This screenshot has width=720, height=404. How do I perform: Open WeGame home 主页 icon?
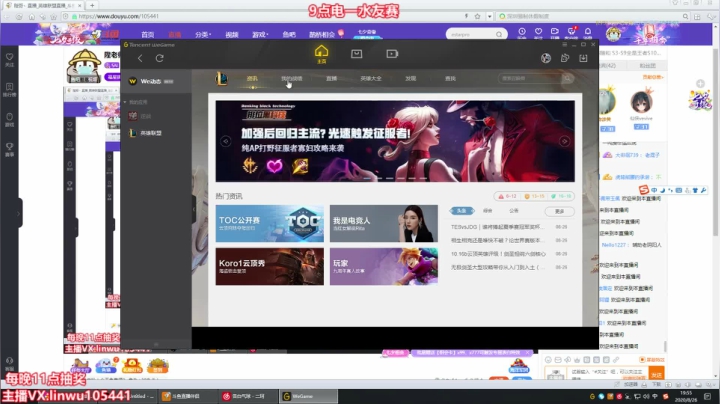click(x=321, y=54)
